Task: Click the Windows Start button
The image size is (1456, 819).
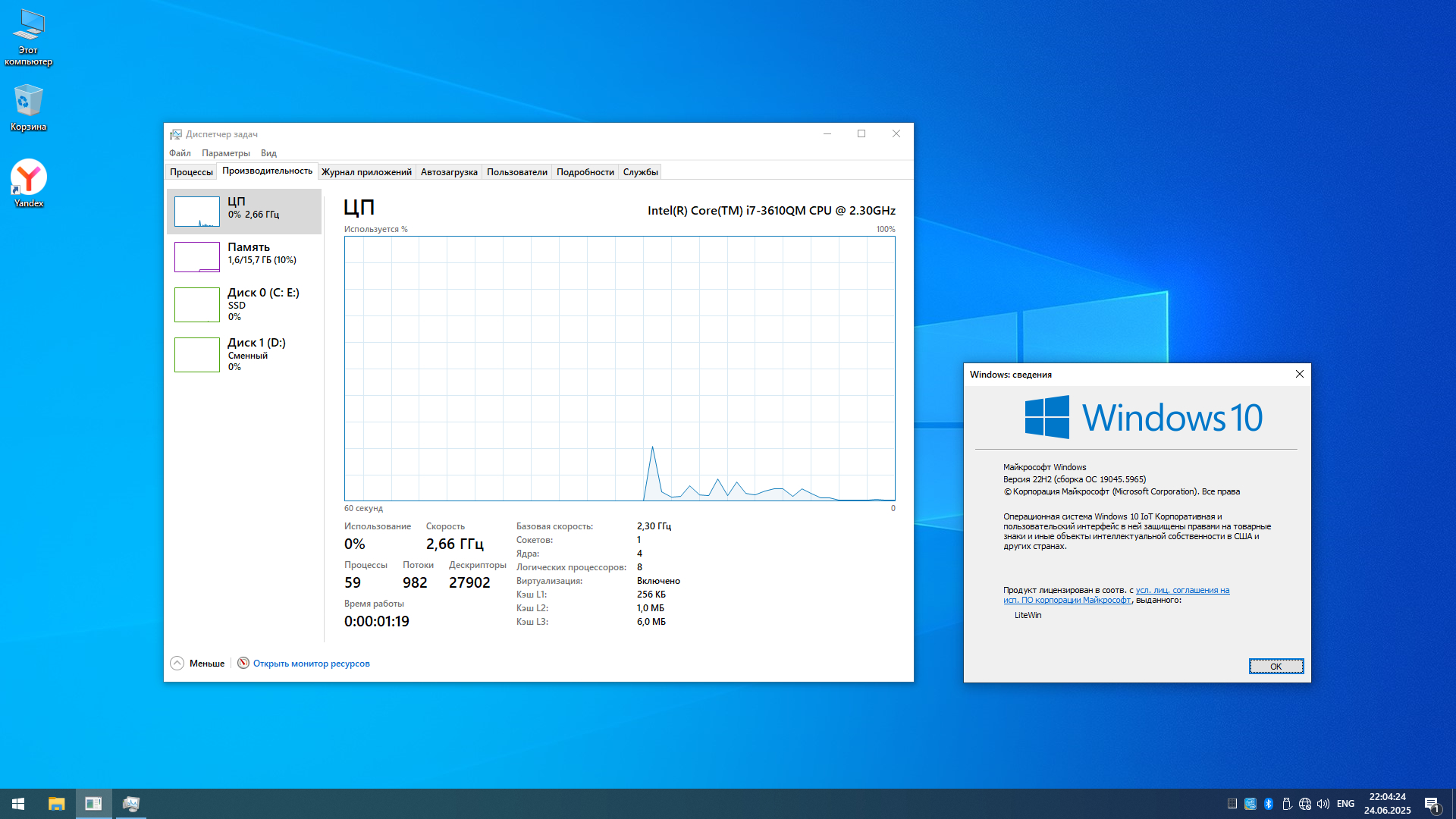Action: 18,804
